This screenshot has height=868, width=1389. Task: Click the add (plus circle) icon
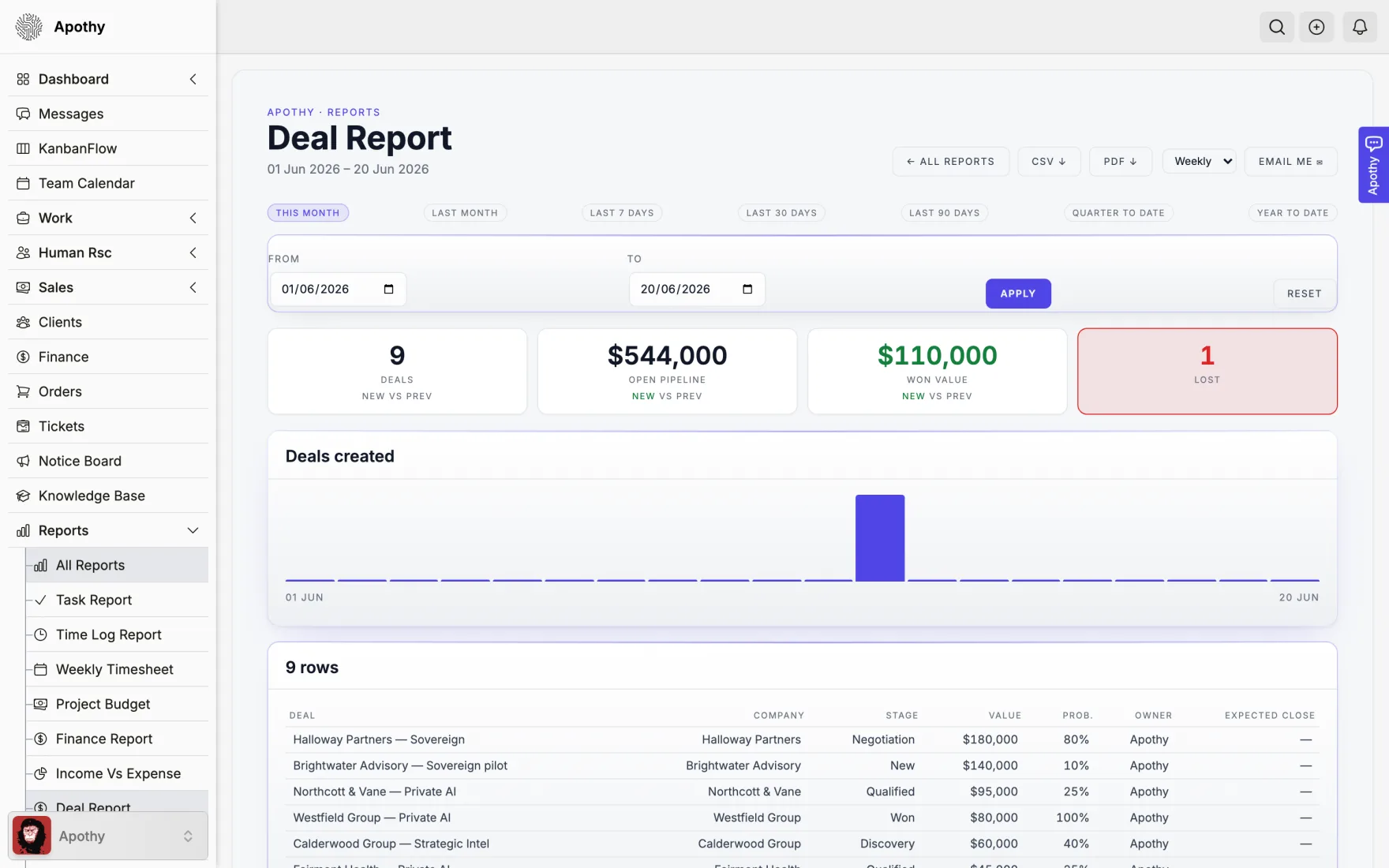[1316, 27]
